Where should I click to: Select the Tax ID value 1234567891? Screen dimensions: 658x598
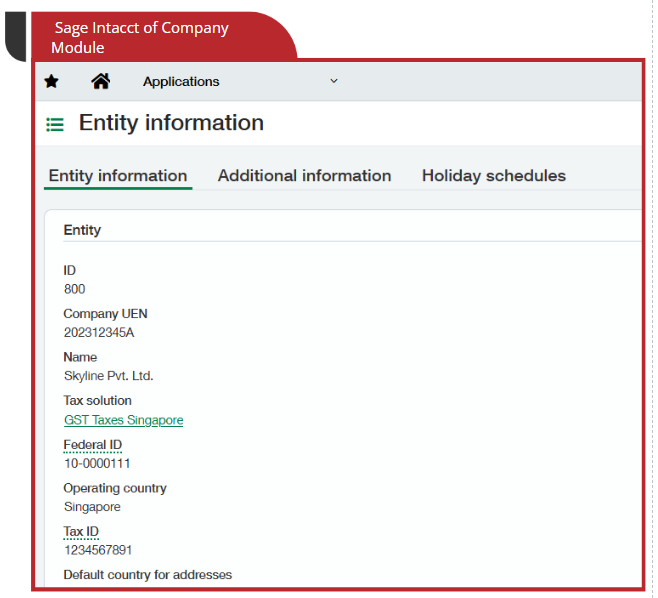pos(98,550)
